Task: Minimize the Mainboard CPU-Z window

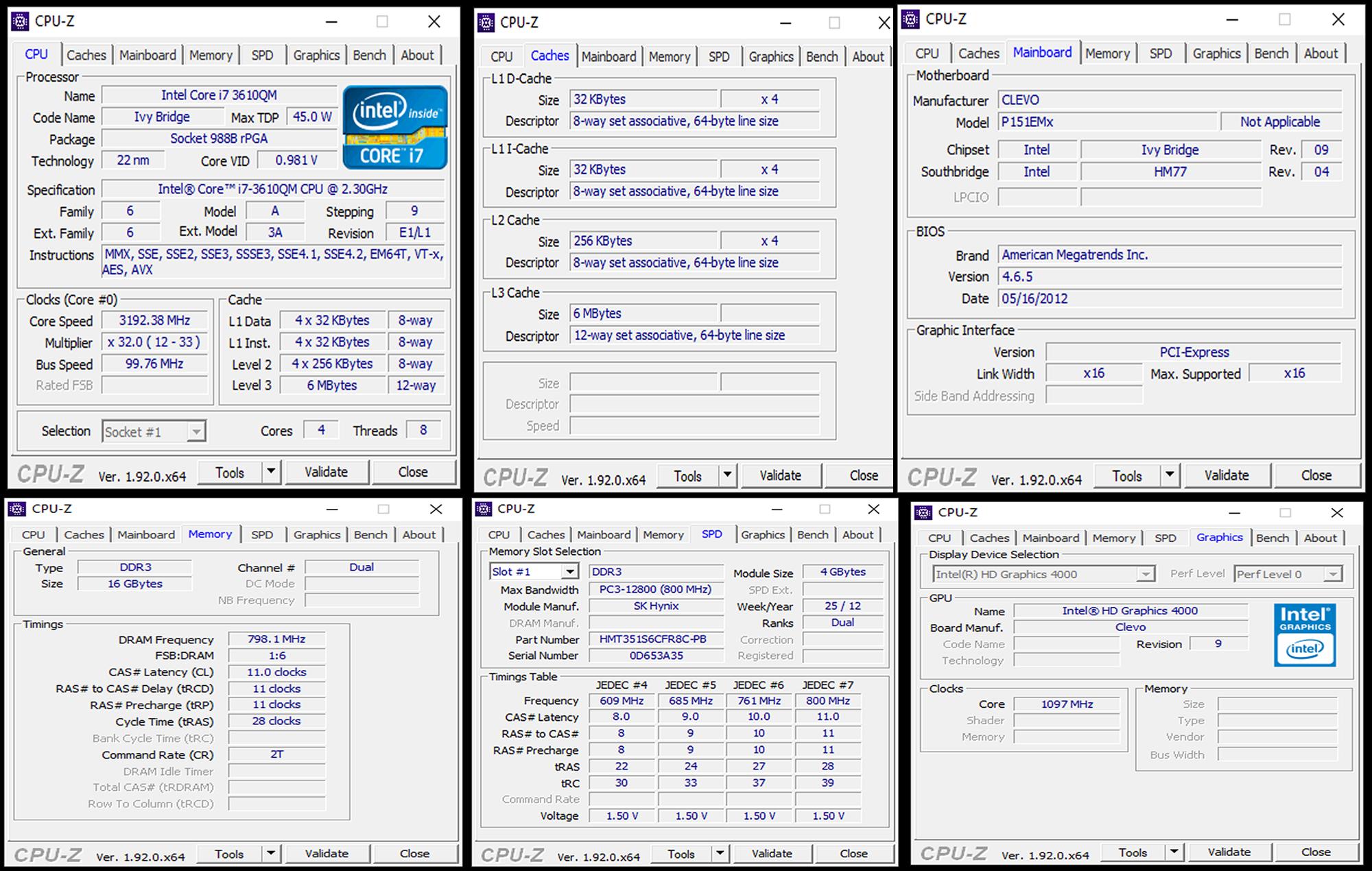Action: [1232, 20]
